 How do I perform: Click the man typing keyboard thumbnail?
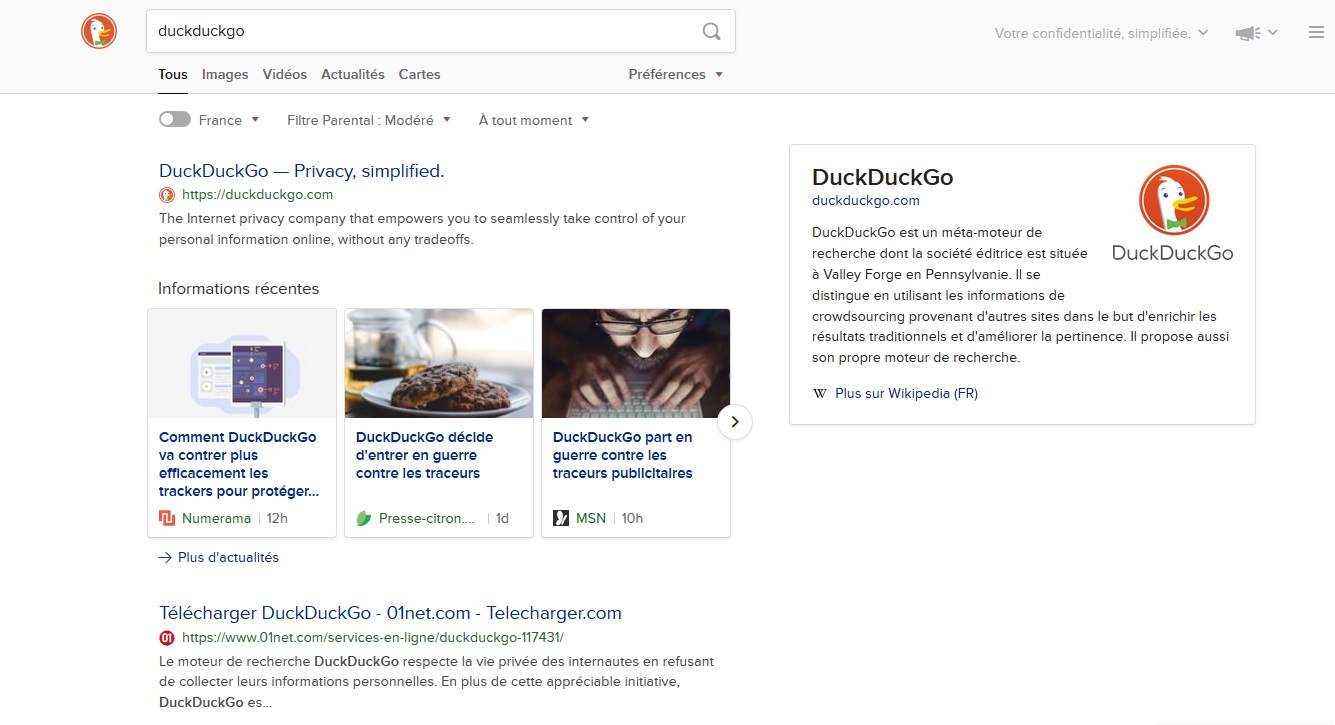pyautogui.click(x=636, y=363)
